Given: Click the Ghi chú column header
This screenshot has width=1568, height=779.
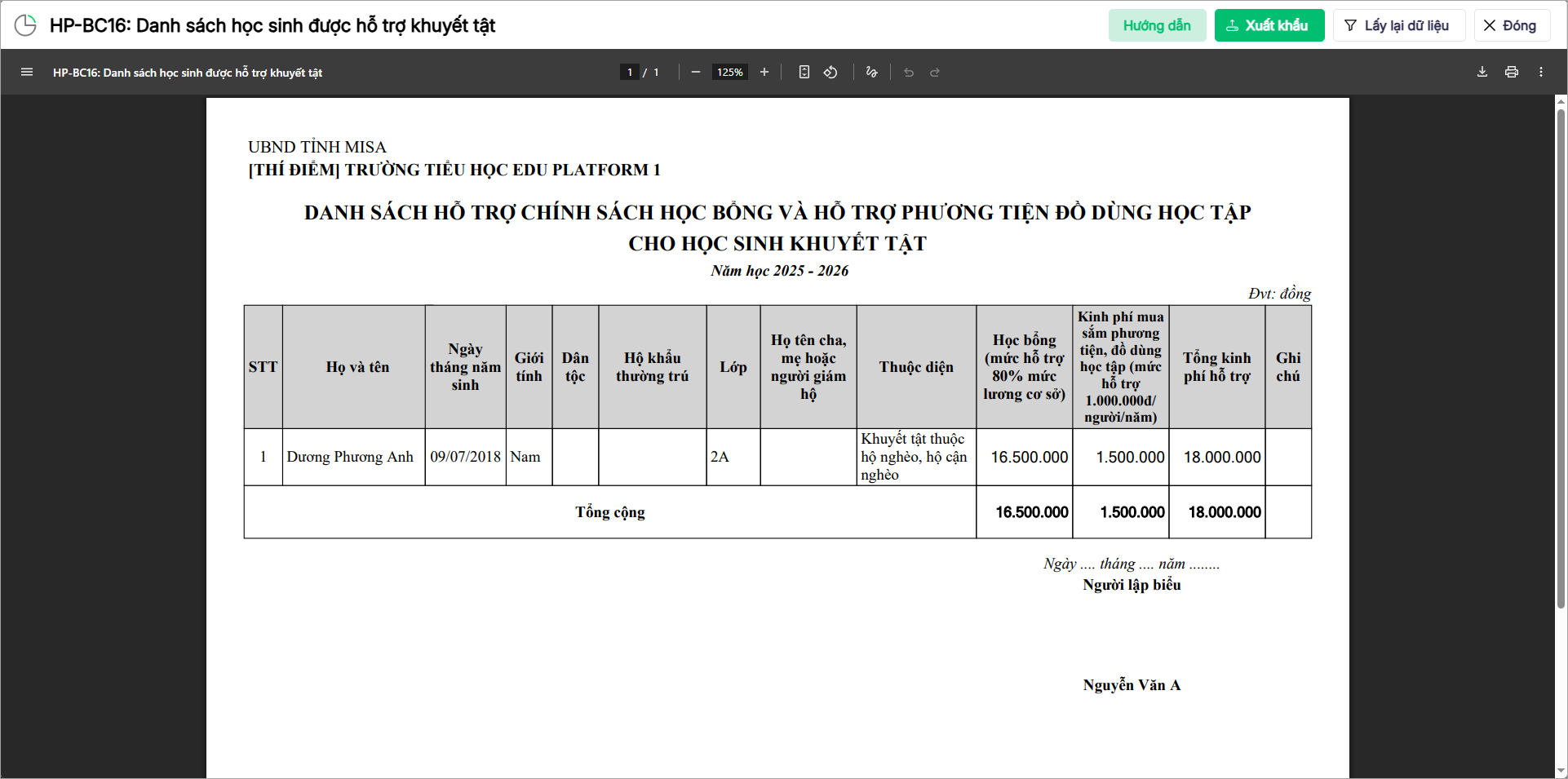Looking at the screenshot, I should pos(1288,367).
